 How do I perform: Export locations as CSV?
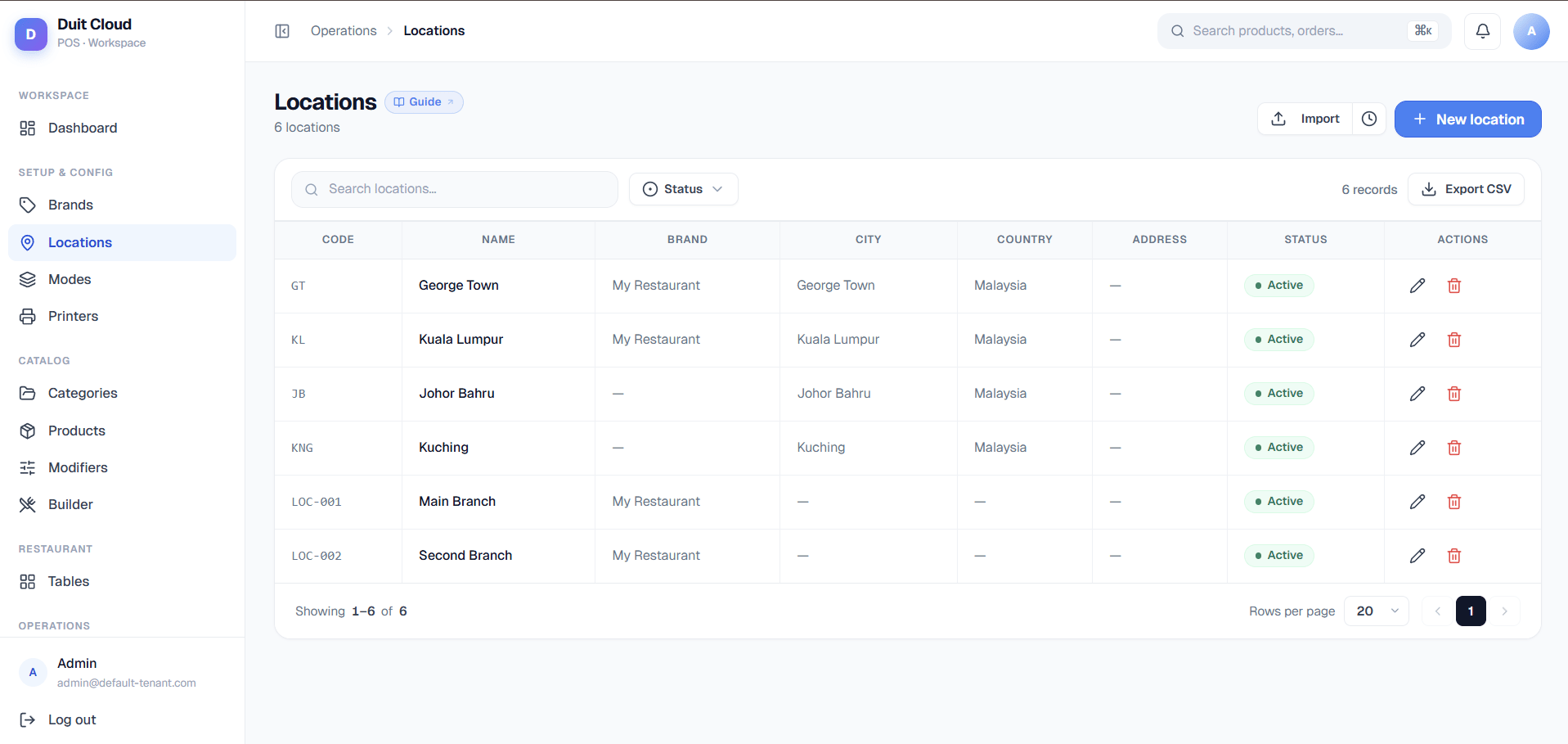tap(1466, 189)
